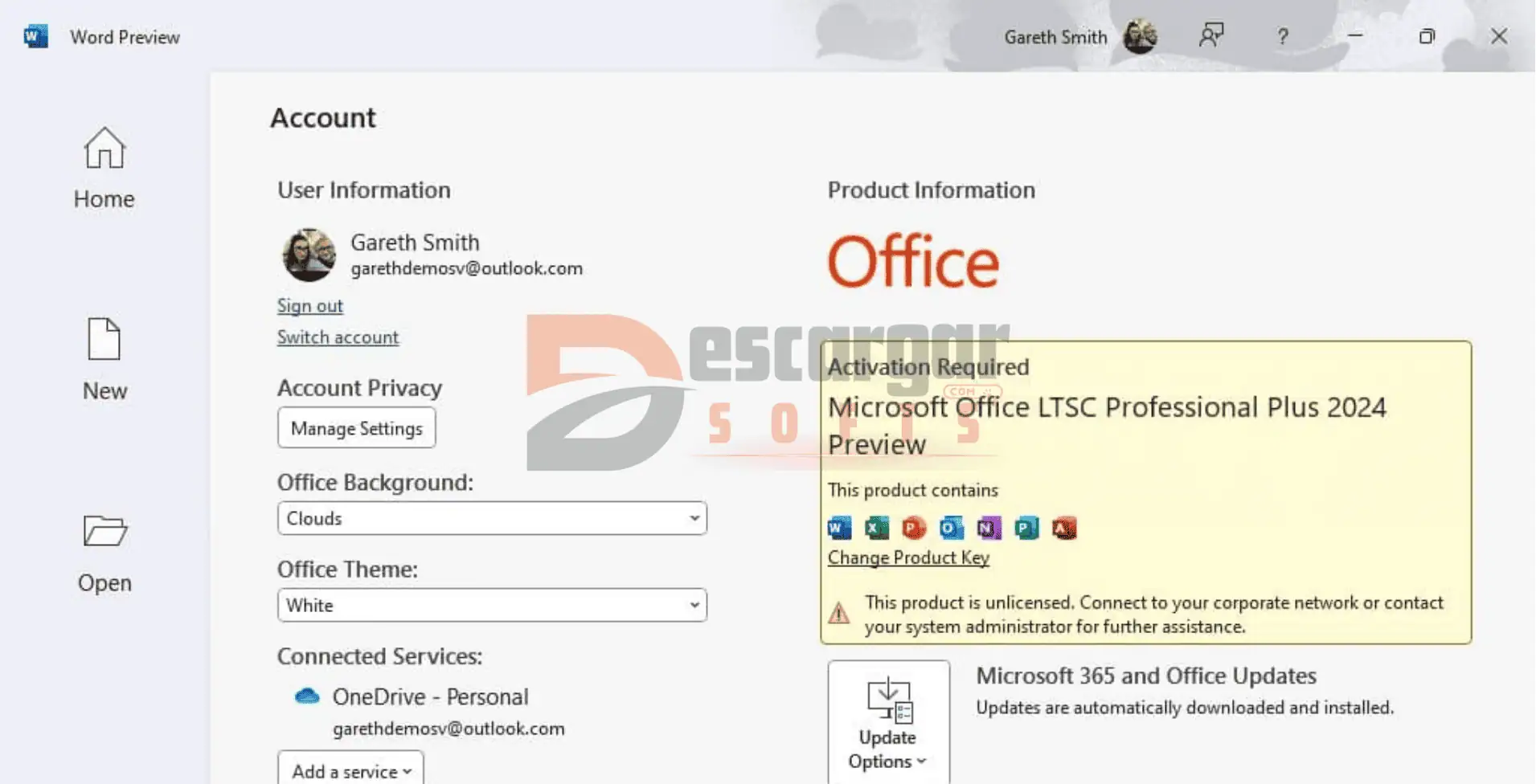Image resolution: width=1536 pixels, height=784 pixels.
Task: Open the Home page from sidebar
Action: point(104,169)
